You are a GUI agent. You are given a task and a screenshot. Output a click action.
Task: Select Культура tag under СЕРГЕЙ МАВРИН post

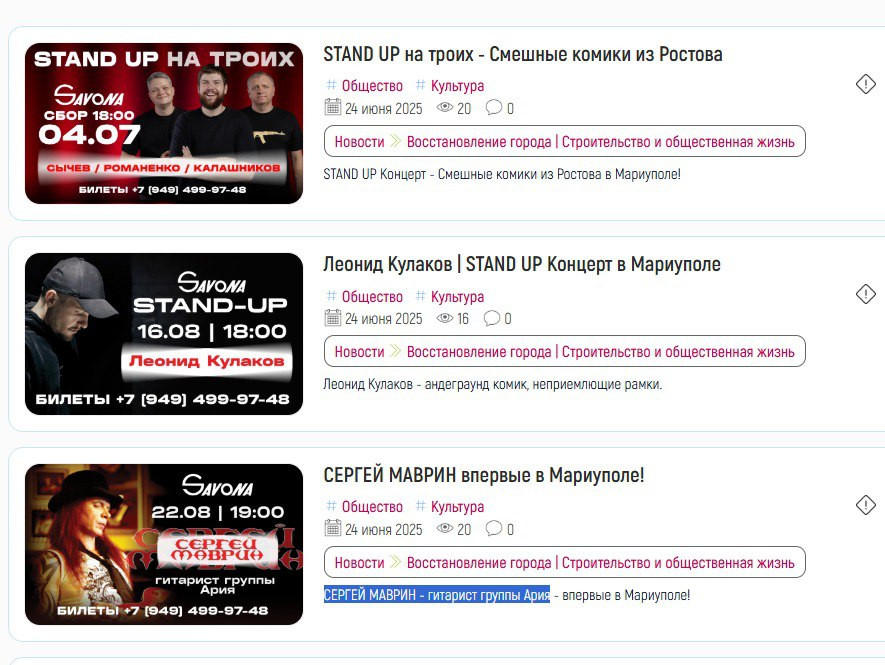tap(457, 507)
